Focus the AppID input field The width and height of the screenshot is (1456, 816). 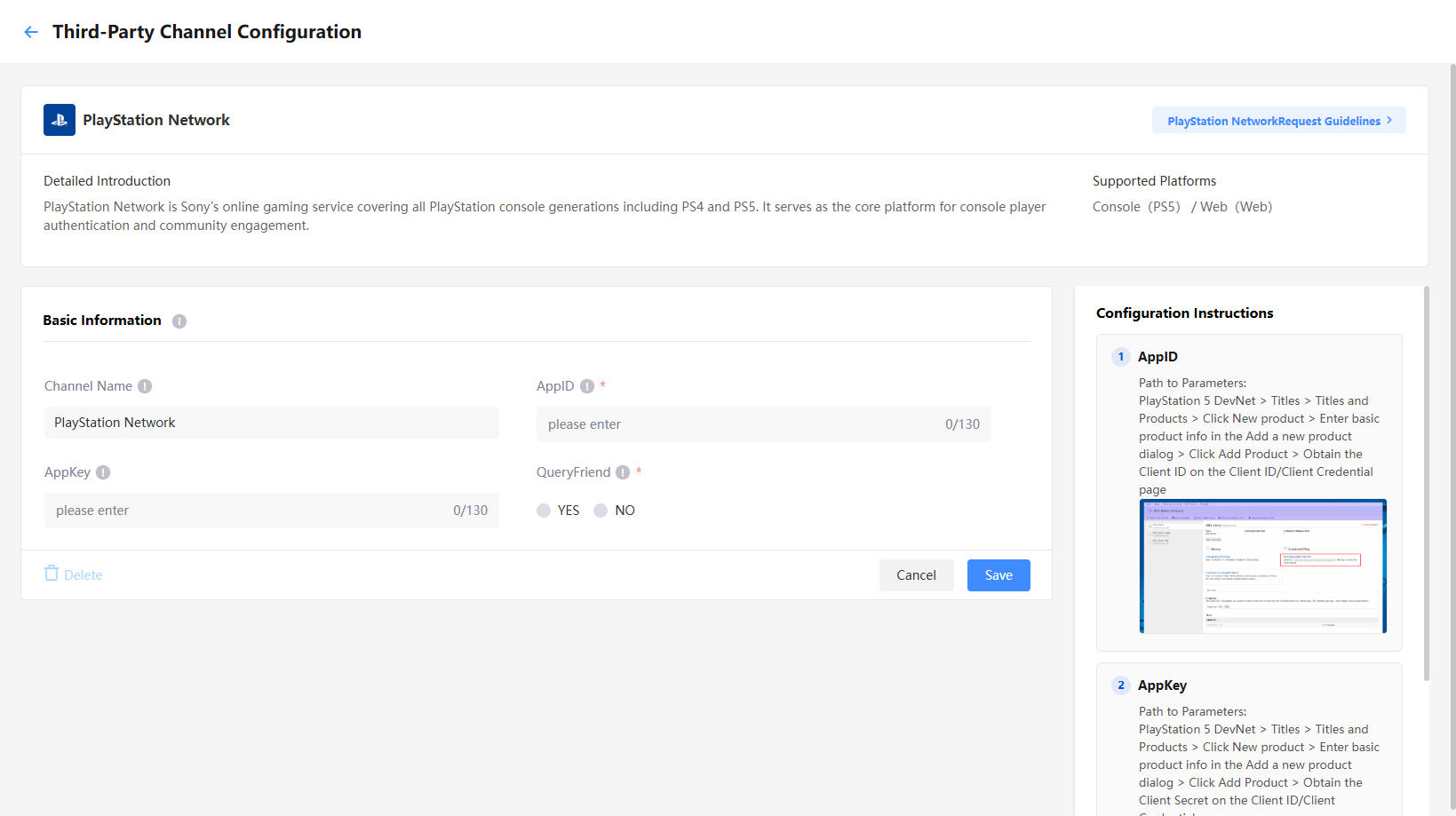pos(764,424)
